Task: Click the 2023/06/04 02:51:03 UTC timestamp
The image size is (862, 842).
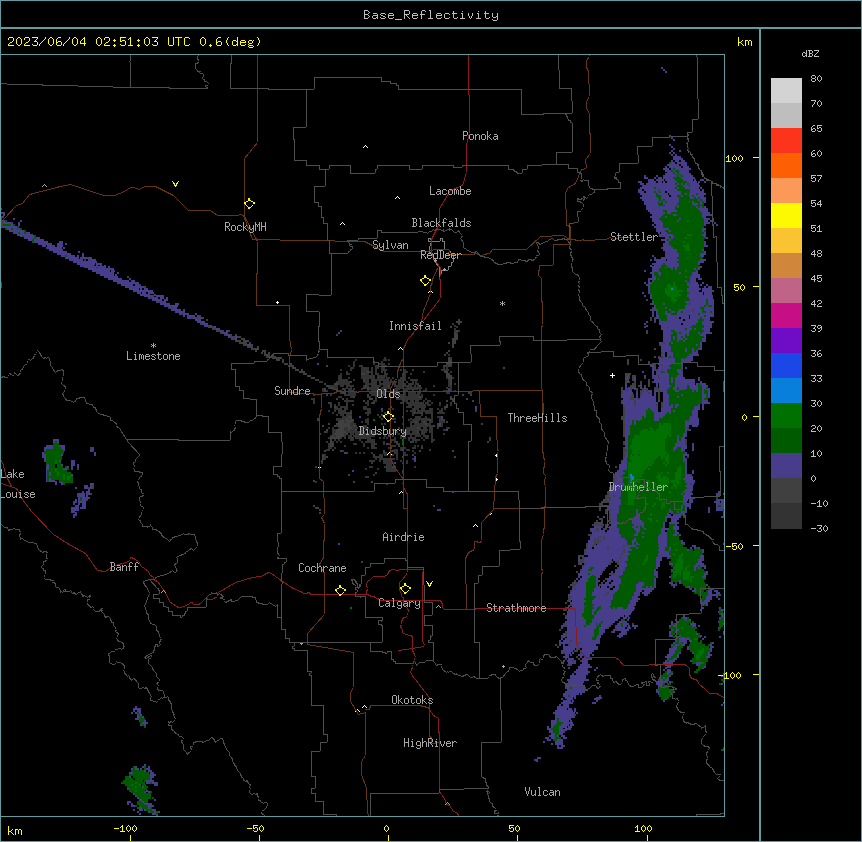Action: [x=99, y=42]
